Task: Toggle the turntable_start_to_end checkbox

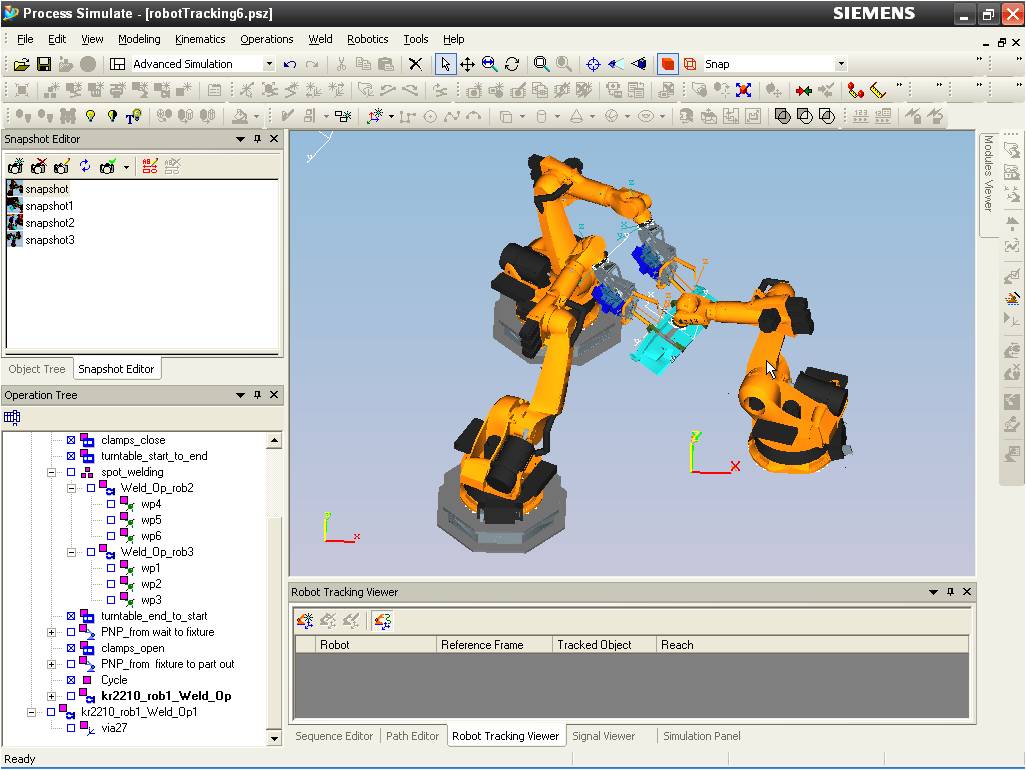Action: point(71,456)
